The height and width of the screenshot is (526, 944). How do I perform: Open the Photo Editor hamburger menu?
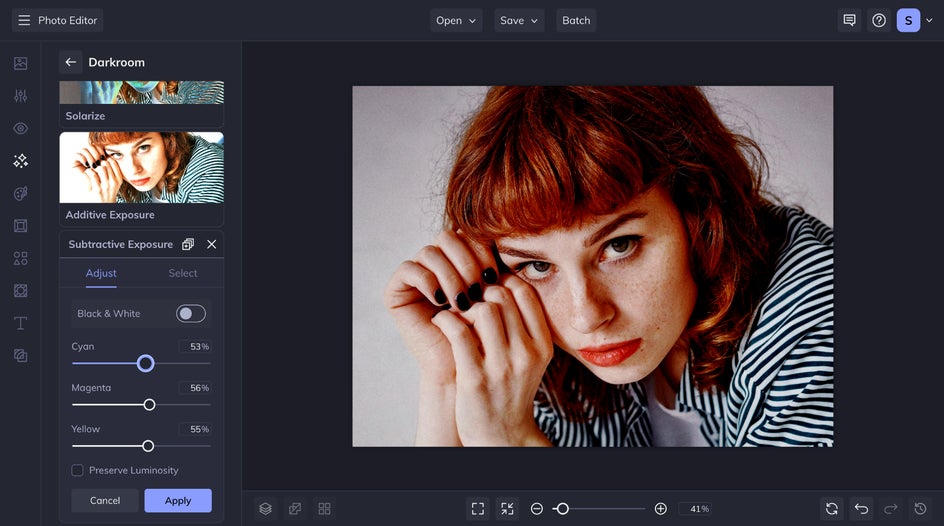(24, 20)
